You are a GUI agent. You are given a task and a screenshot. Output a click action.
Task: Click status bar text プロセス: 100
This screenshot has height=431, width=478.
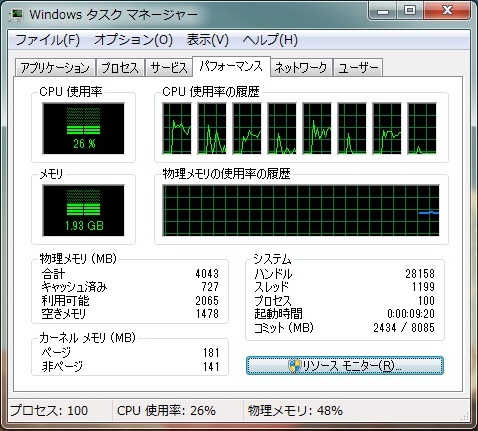click(49, 410)
